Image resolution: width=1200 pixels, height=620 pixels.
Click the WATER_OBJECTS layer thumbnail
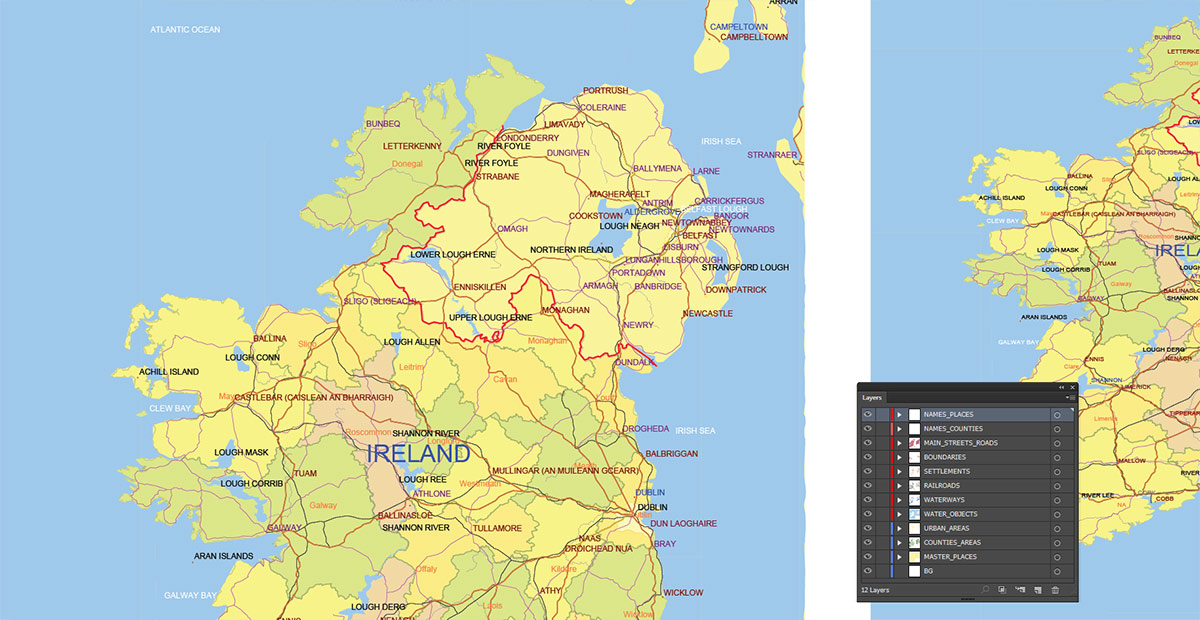click(914, 514)
